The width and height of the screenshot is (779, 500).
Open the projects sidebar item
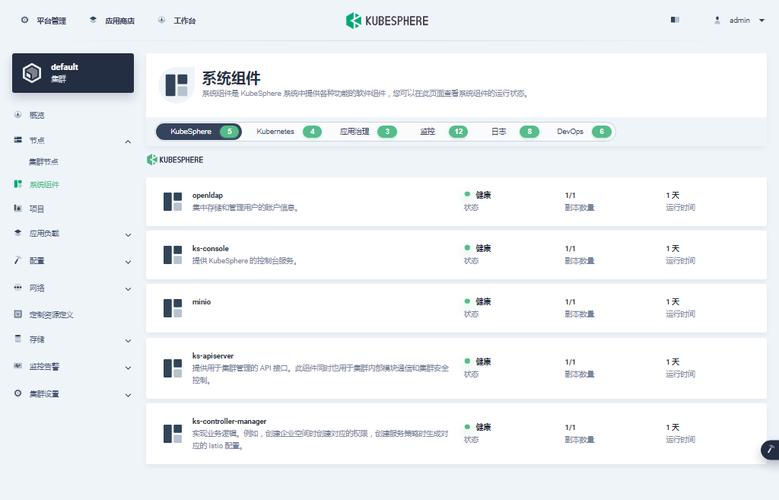[x=36, y=209]
